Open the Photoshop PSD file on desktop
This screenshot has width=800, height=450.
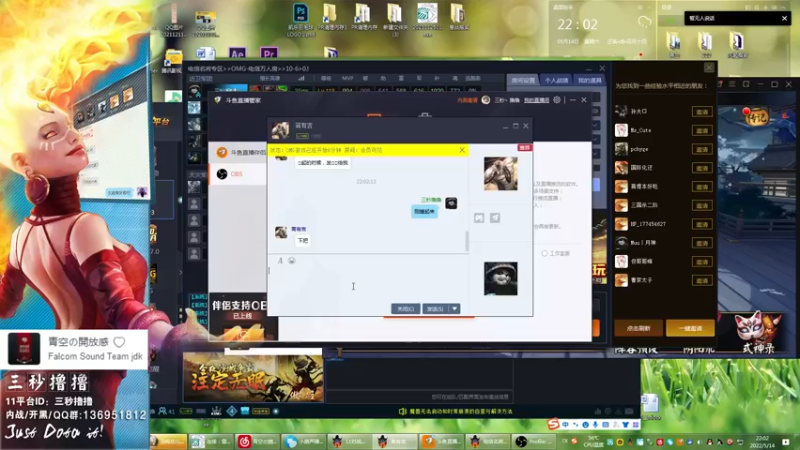click(x=301, y=19)
